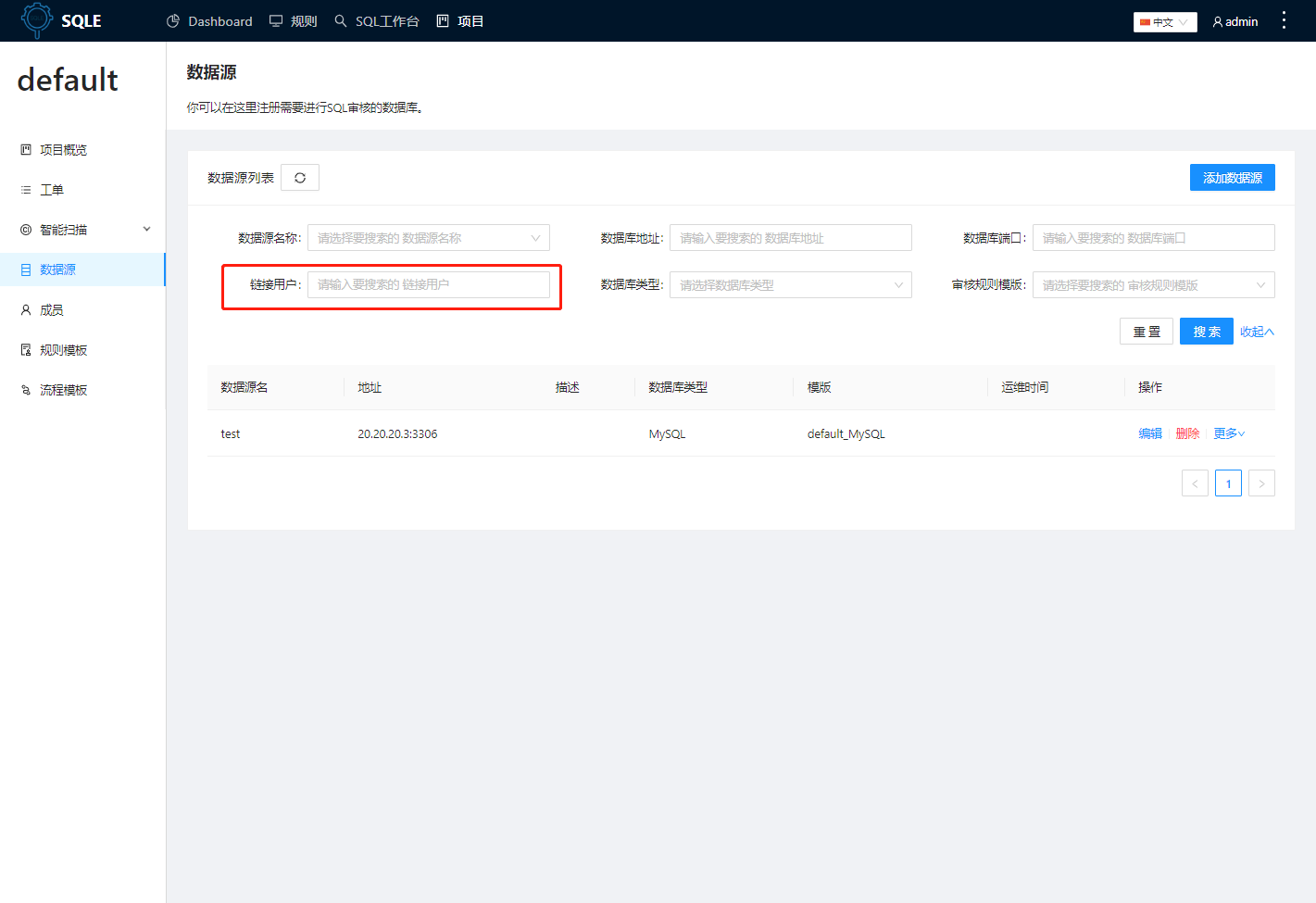Refresh the 数据源列表 with the reload icon
This screenshot has height=903, width=1316.
click(x=299, y=177)
